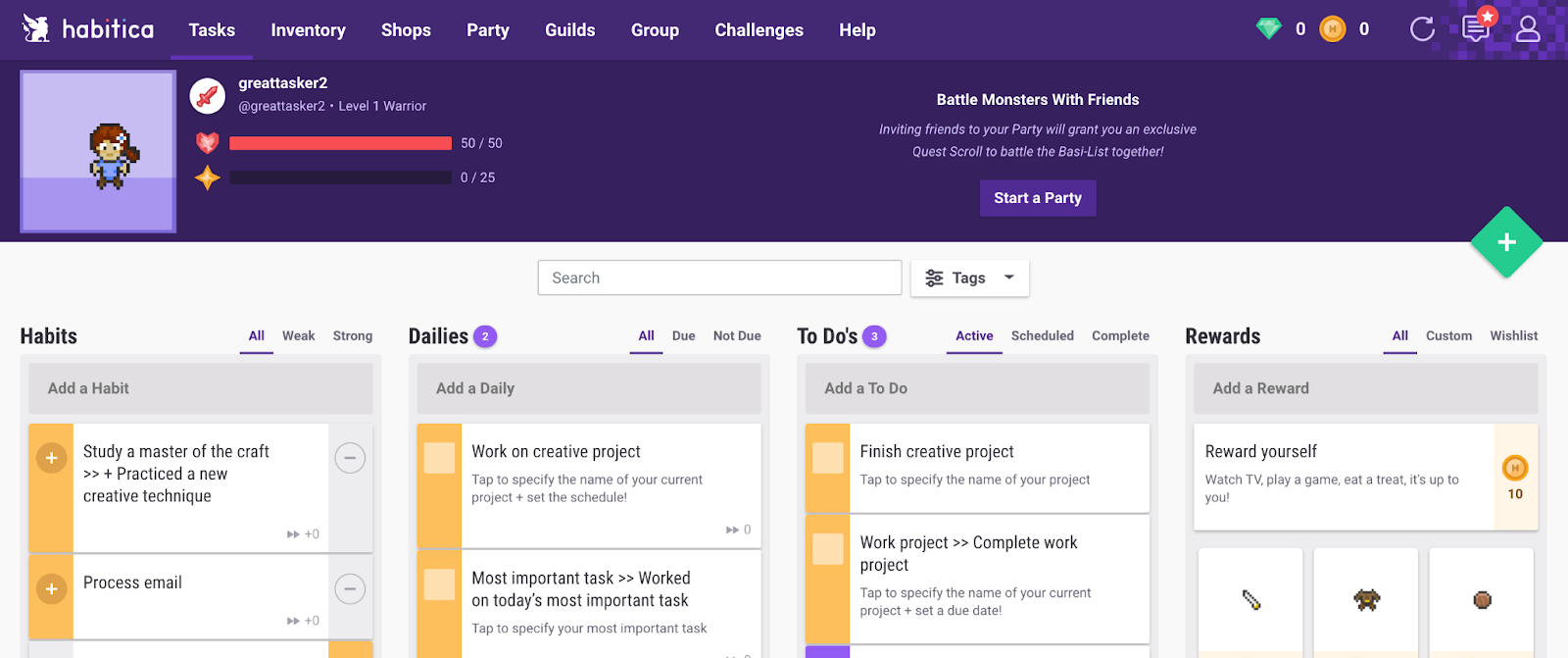Image resolution: width=1568 pixels, height=658 pixels.
Task: Score minus on Process email habit
Action: pos(350,589)
